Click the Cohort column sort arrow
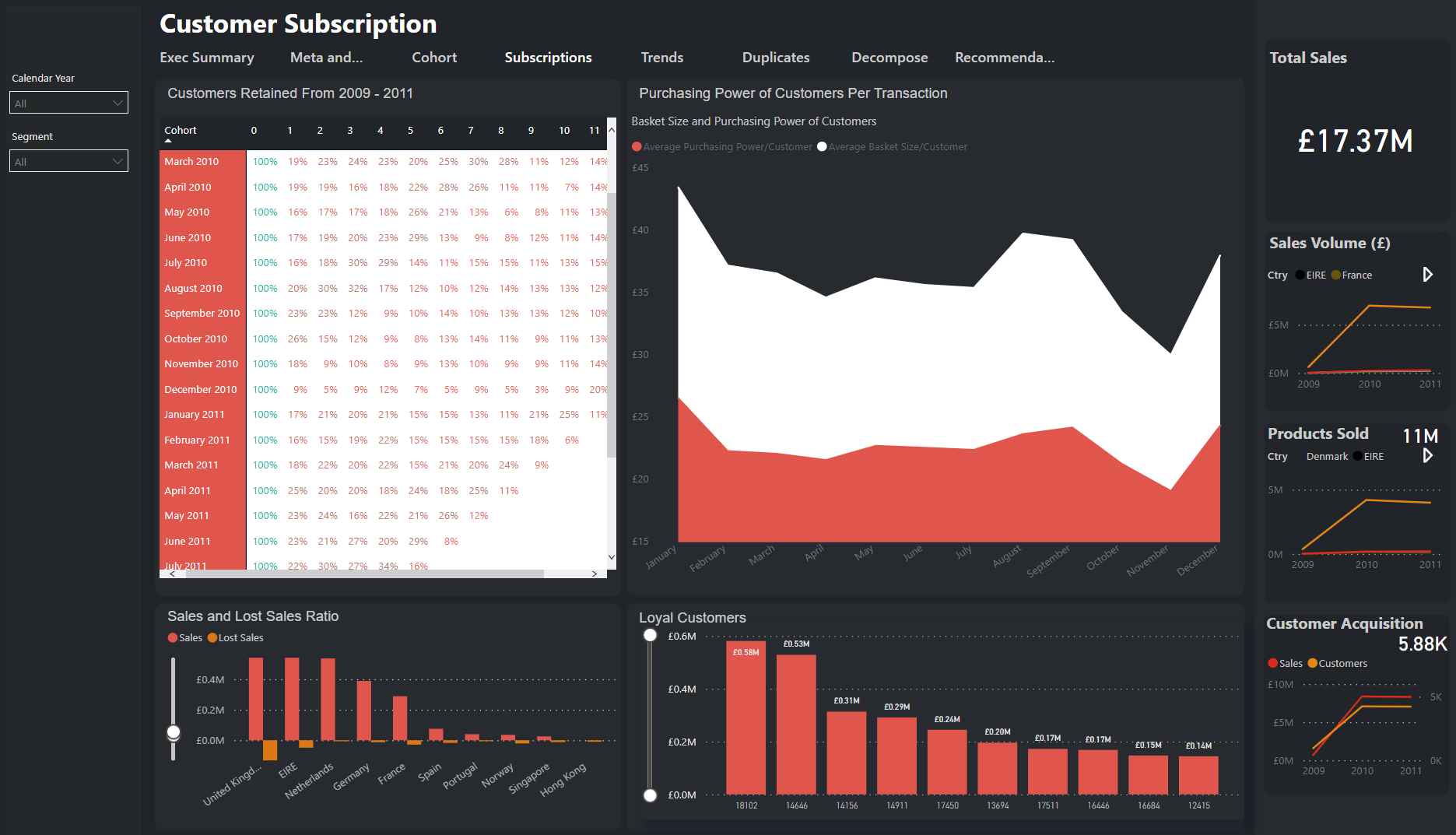This screenshot has height=835, width=1456. pyautogui.click(x=168, y=141)
